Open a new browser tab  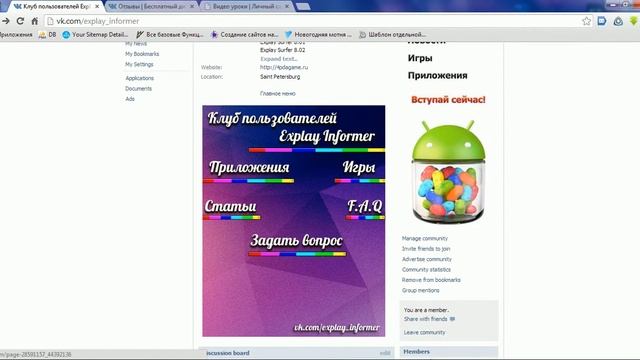(x=303, y=7)
